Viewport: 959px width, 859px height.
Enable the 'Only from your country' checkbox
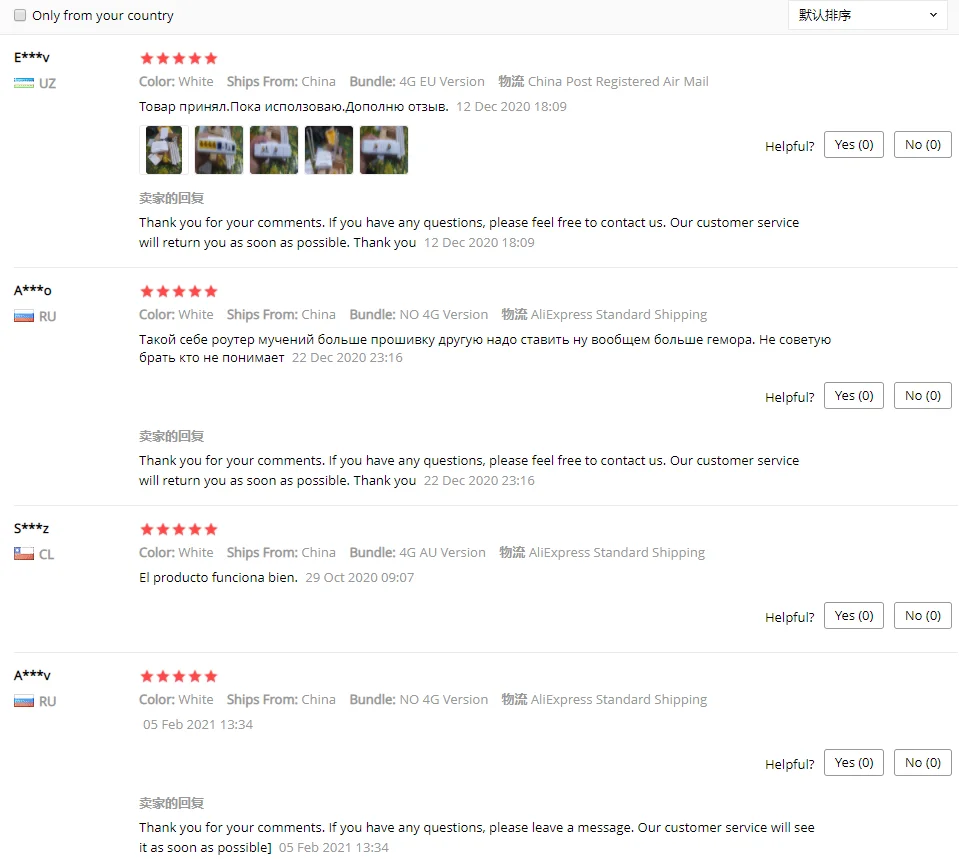(20, 15)
